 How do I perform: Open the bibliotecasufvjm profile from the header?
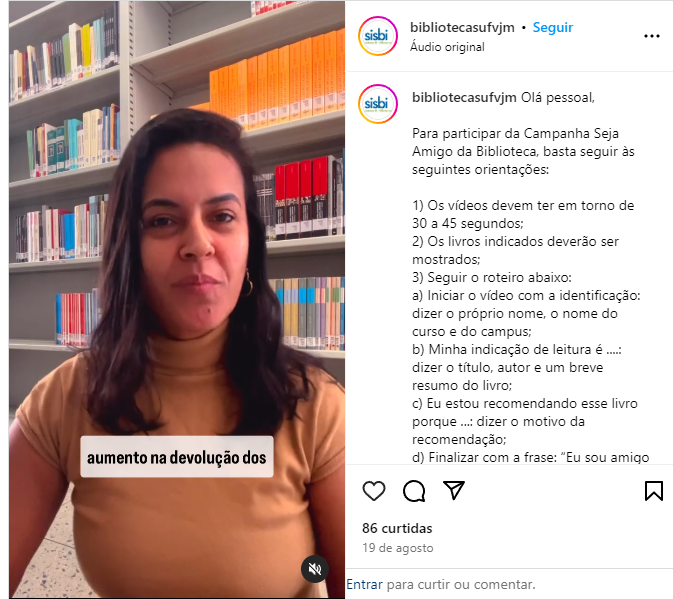point(462,27)
